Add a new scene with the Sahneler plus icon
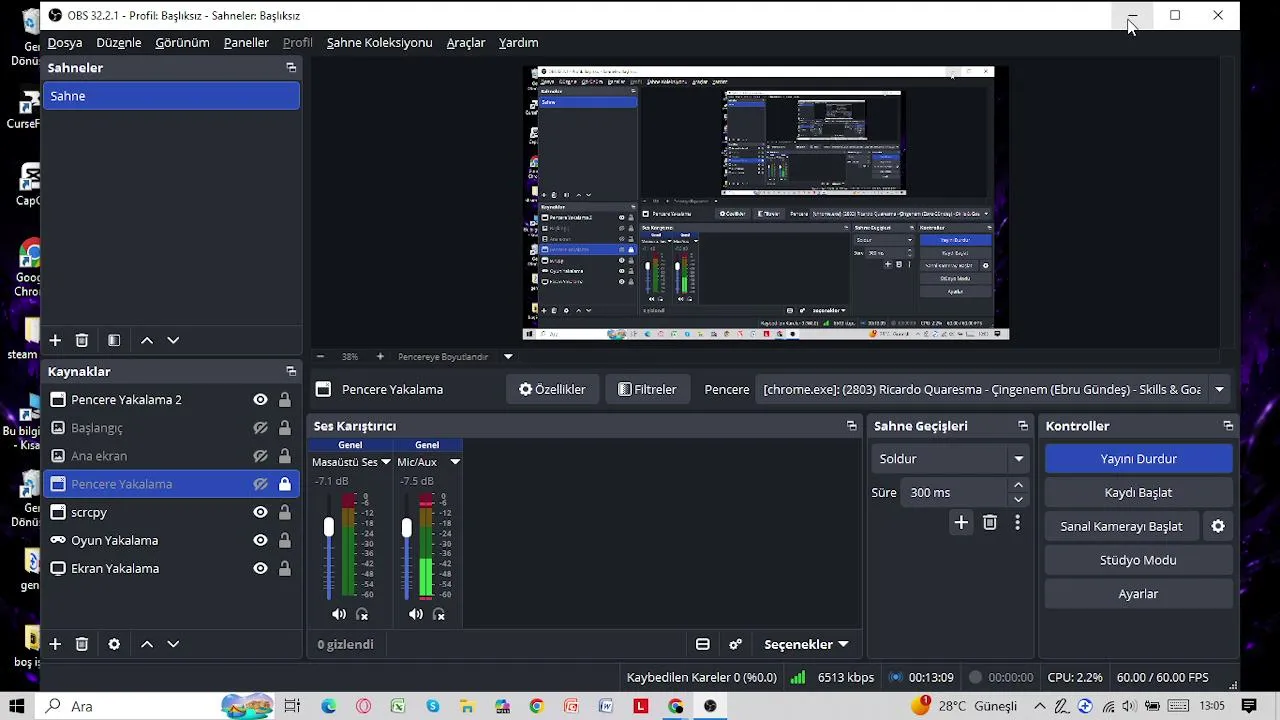The height and width of the screenshot is (720, 1280). (55, 340)
